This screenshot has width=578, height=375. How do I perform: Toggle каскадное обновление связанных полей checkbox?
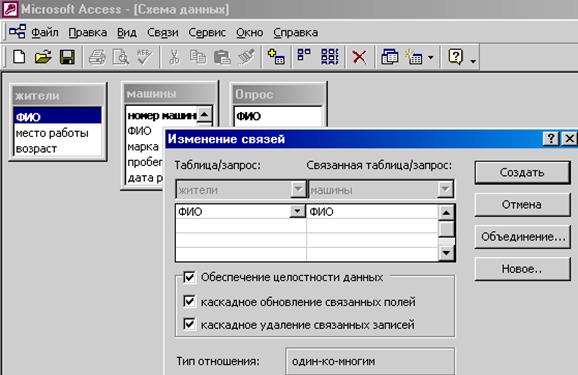(189, 302)
